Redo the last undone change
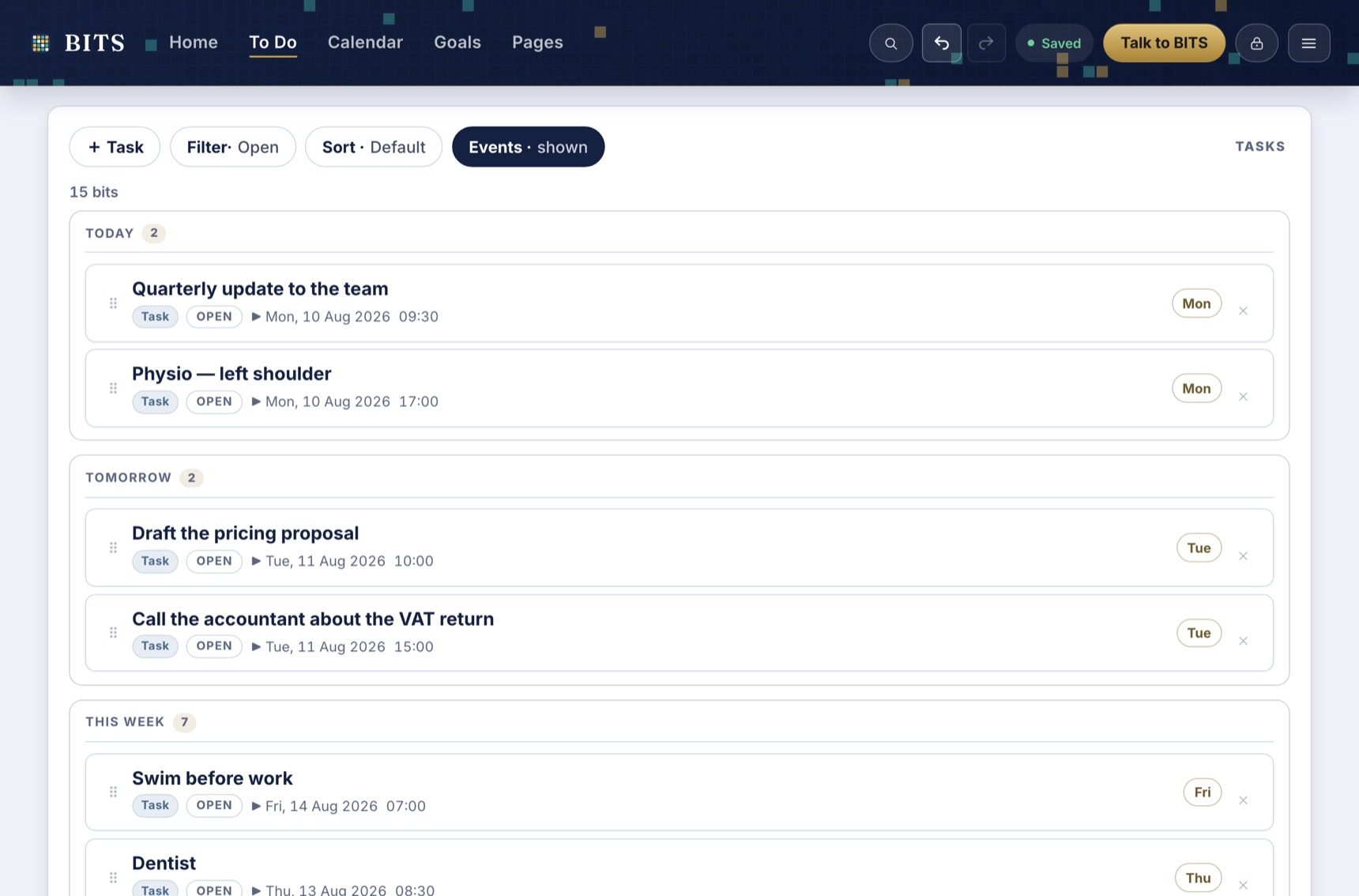Image resolution: width=1359 pixels, height=896 pixels. pyautogui.click(x=985, y=43)
